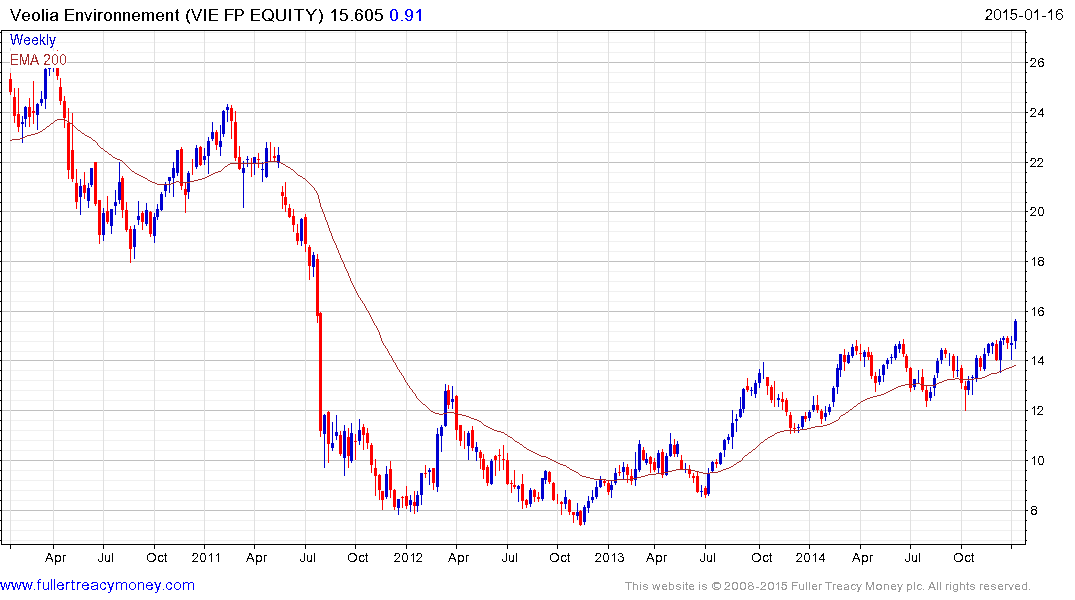This screenshot has height=600, width=1075.
Task: Click the 18 price axis label
Action: pos(1037,261)
